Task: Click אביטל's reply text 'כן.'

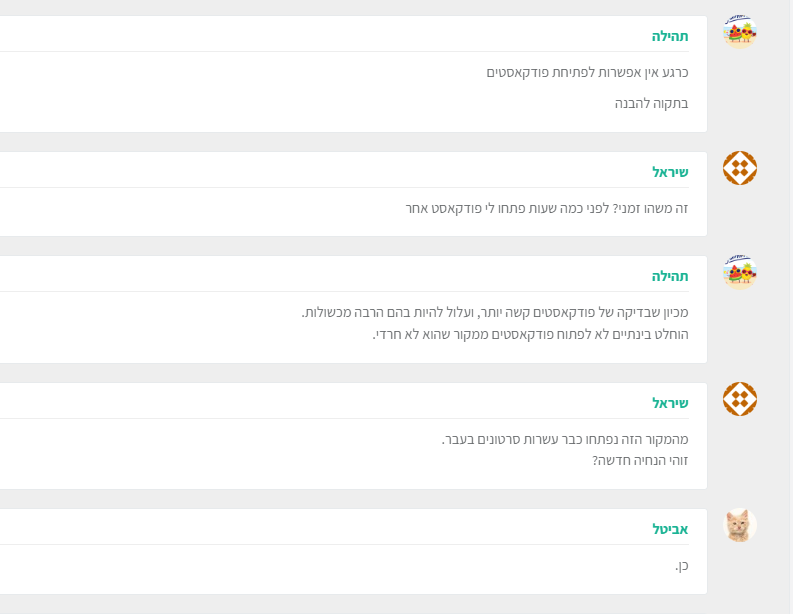Action: (681, 566)
